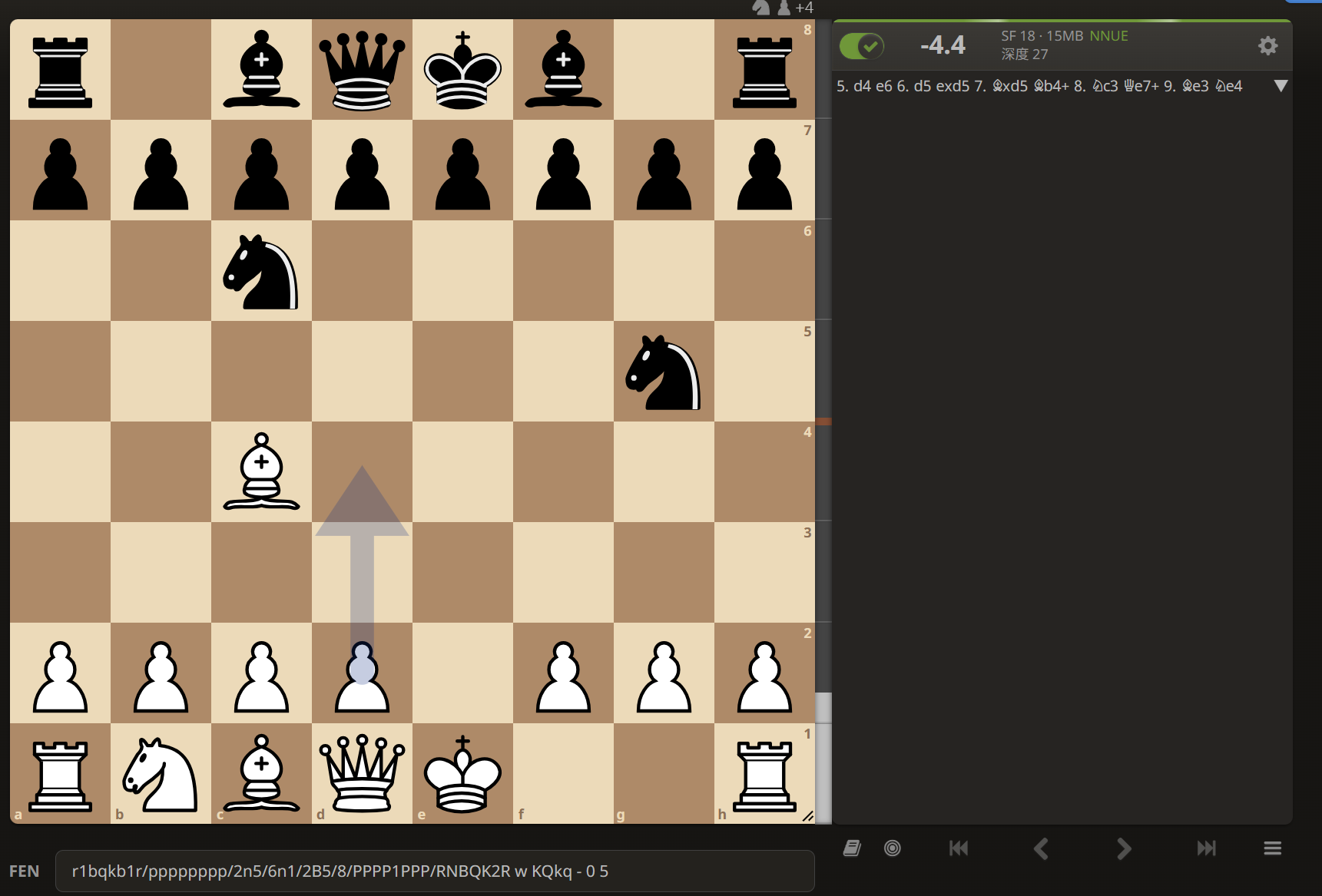This screenshot has width=1322, height=896.
Task: Jump to last move button
Action: [x=1206, y=848]
